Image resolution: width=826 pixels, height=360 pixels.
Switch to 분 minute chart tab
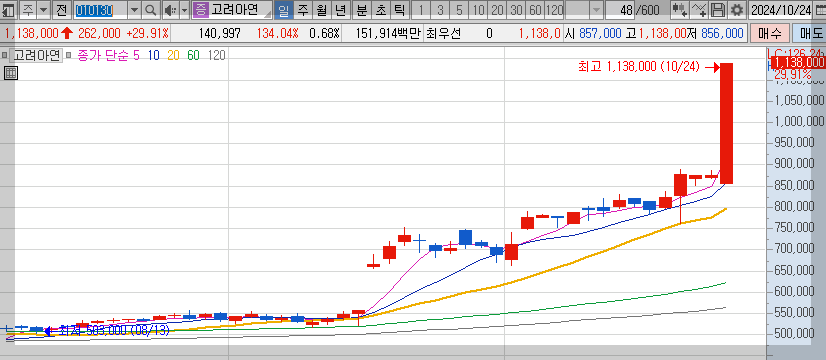[x=361, y=9]
